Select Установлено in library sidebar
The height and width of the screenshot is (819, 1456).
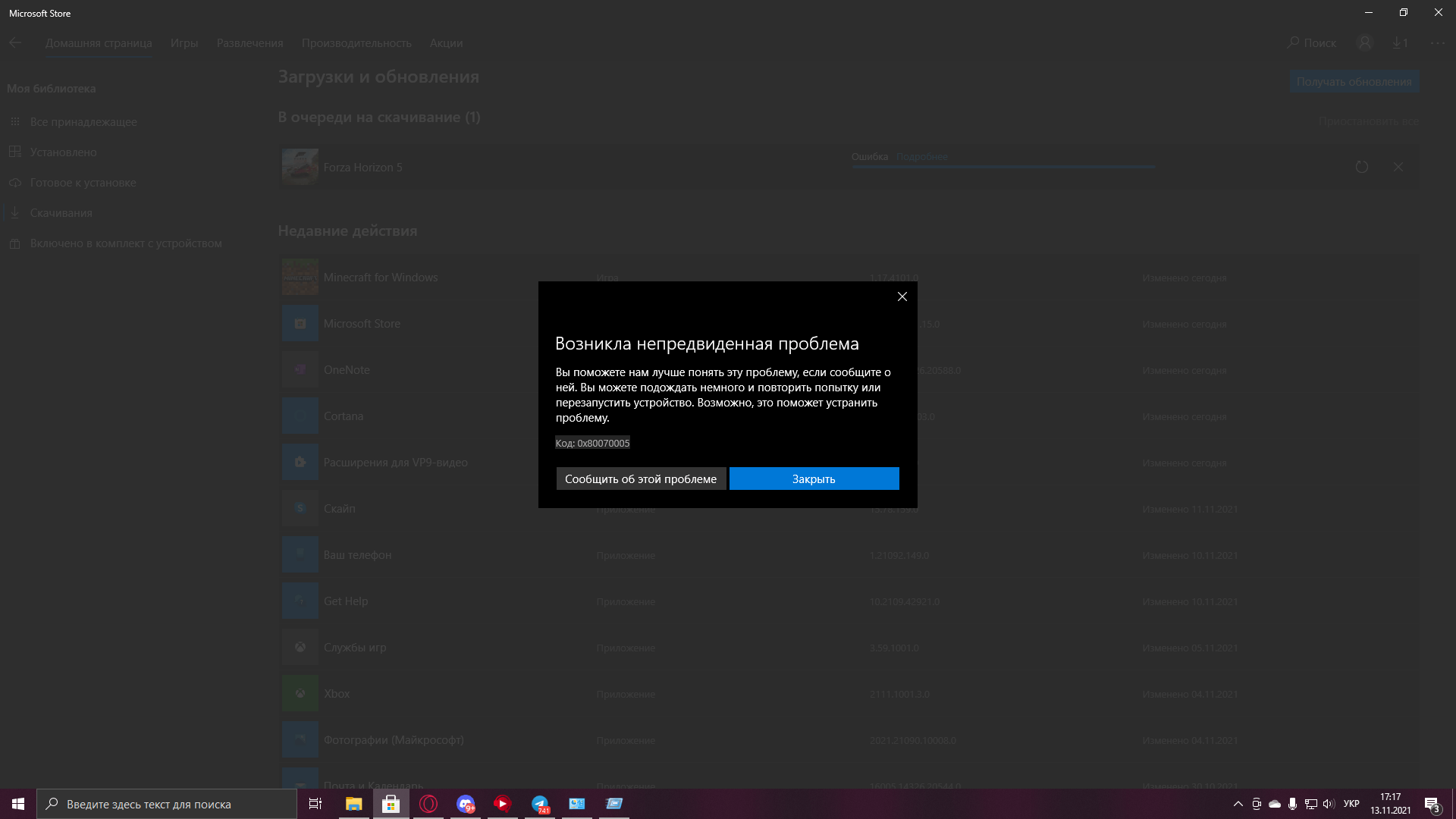coord(64,152)
